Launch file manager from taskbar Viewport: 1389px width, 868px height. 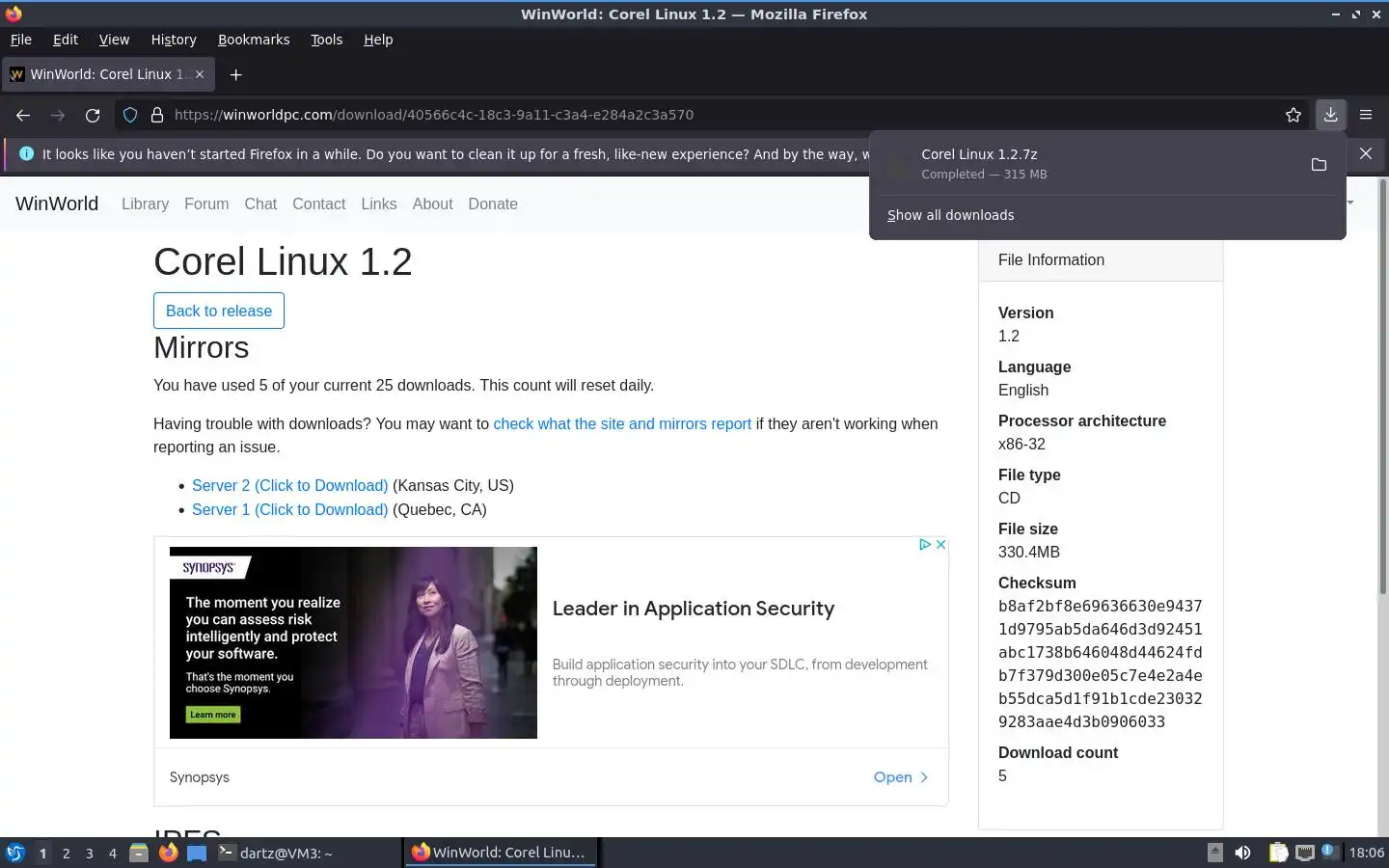[139, 853]
